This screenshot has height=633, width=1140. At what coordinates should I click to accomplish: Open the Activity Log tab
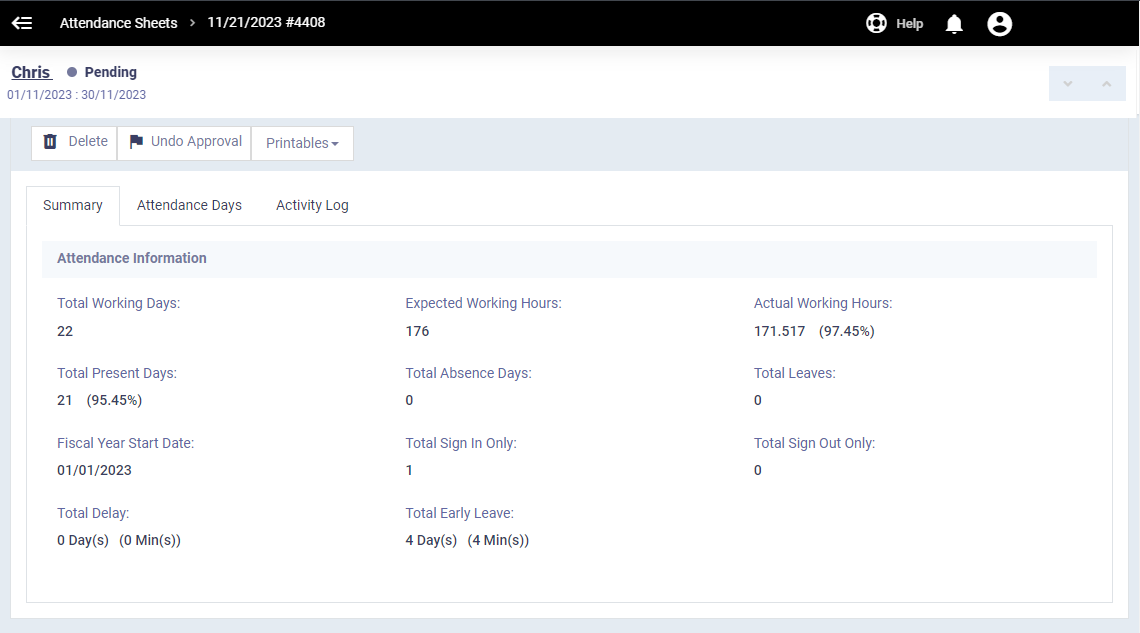(312, 206)
